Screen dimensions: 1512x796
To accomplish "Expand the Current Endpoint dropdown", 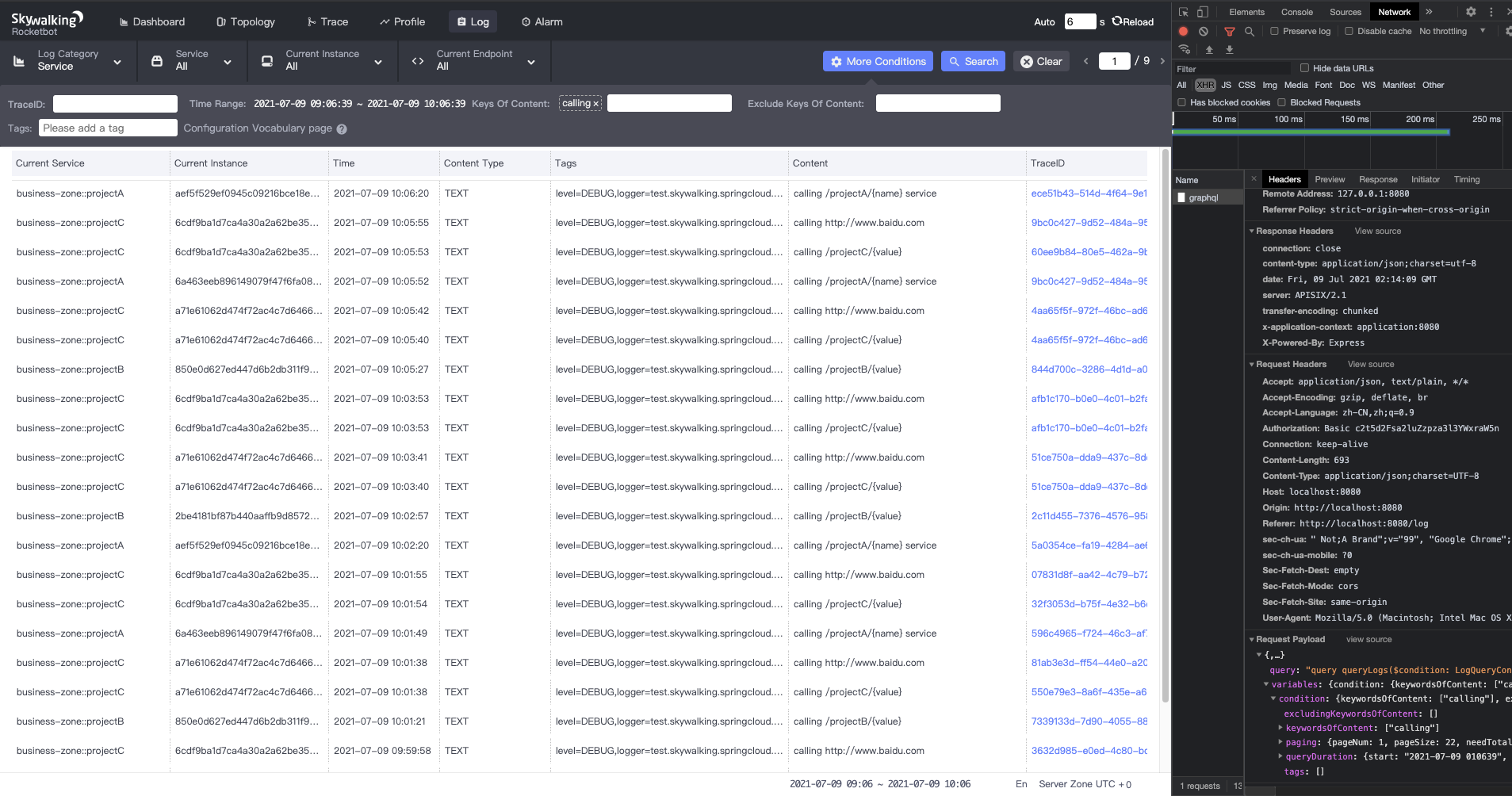I will point(531,62).
